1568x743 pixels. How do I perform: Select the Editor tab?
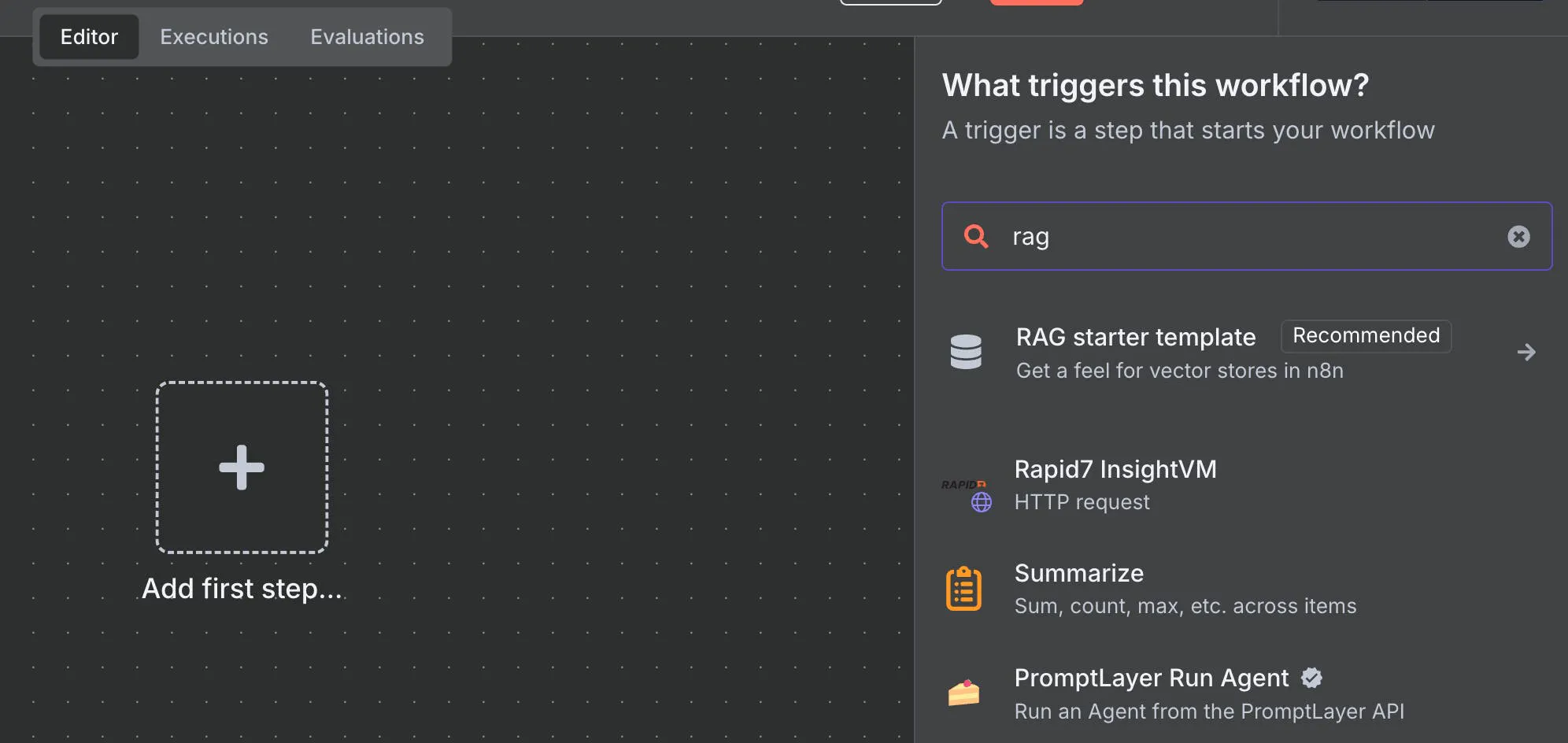click(x=89, y=37)
